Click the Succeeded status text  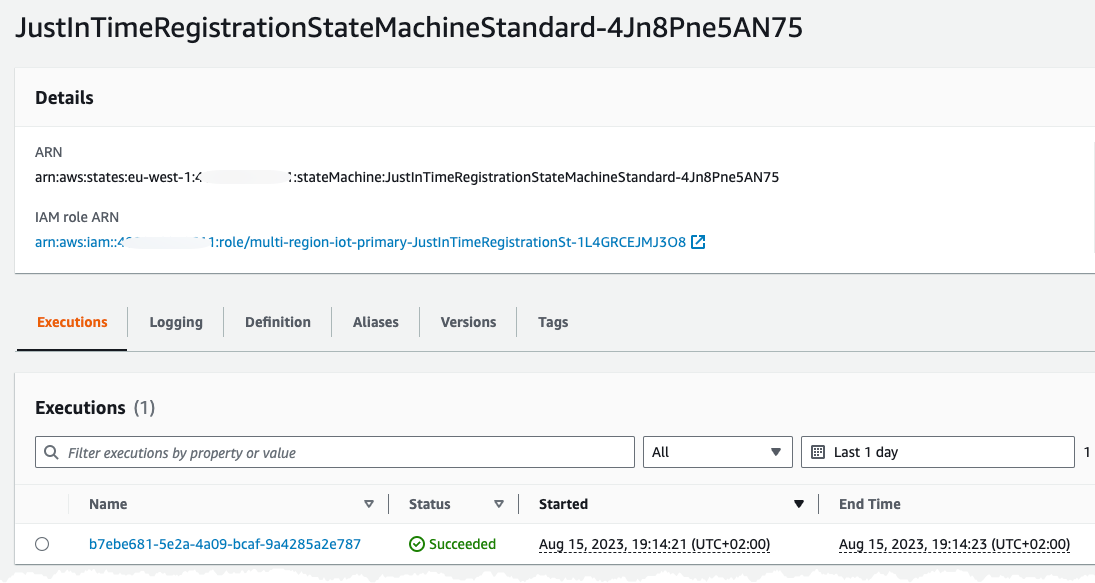point(462,544)
